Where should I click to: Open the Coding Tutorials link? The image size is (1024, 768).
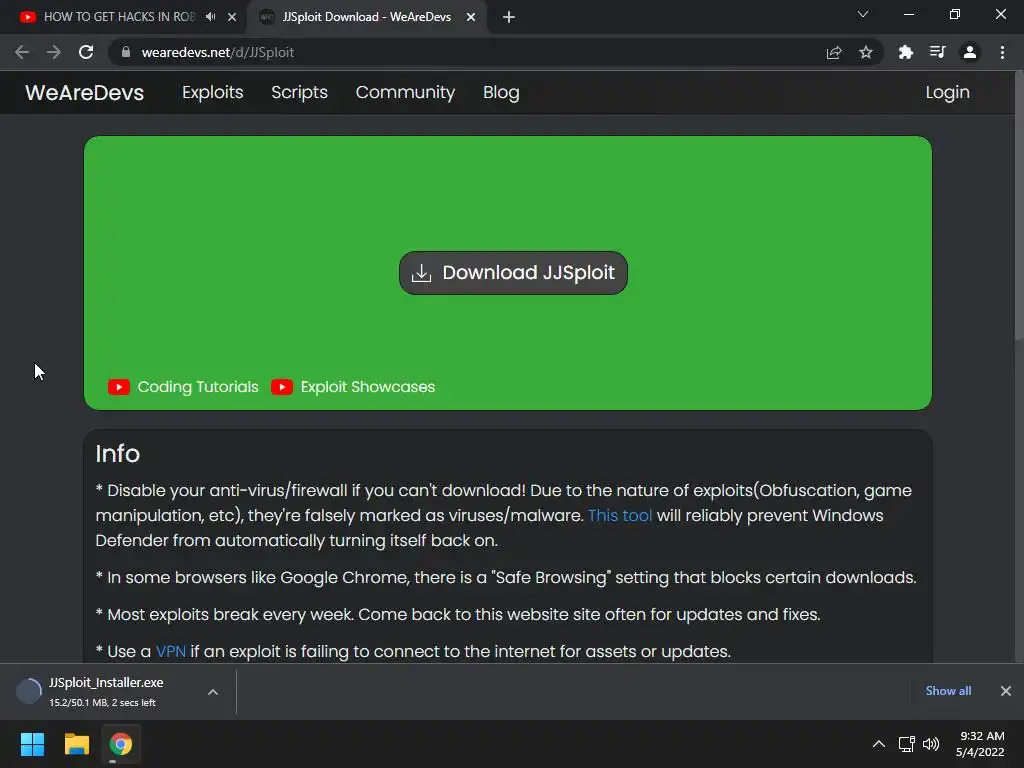pos(198,387)
